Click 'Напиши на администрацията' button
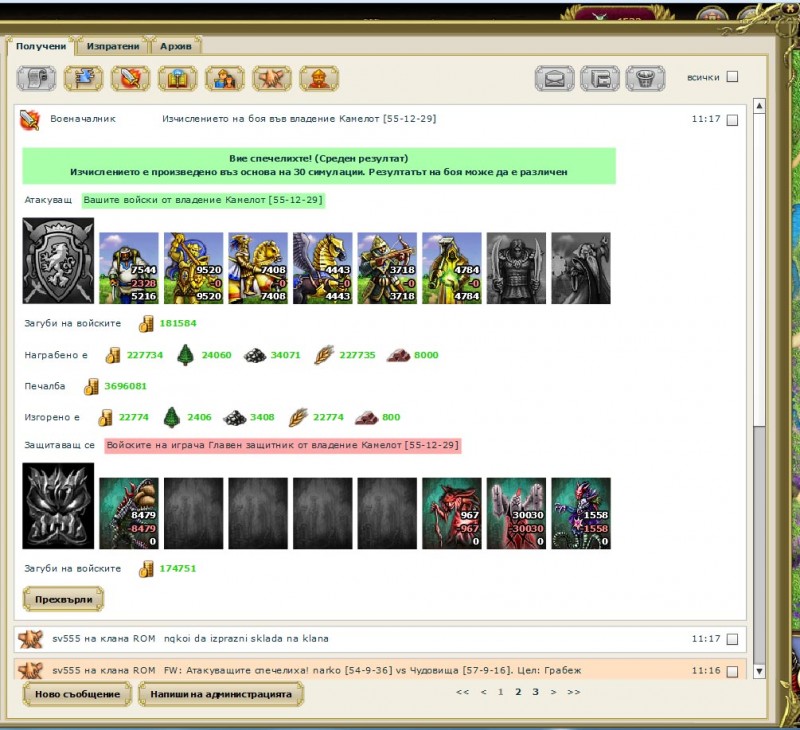 [x=221, y=694]
